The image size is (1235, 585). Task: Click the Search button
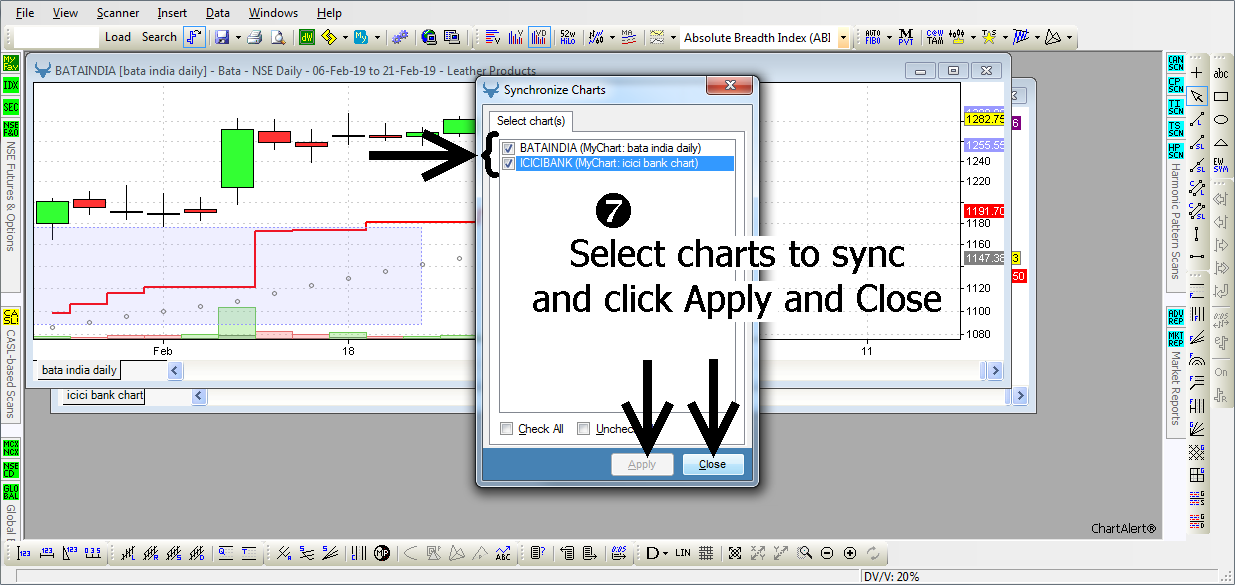(159, 37)
